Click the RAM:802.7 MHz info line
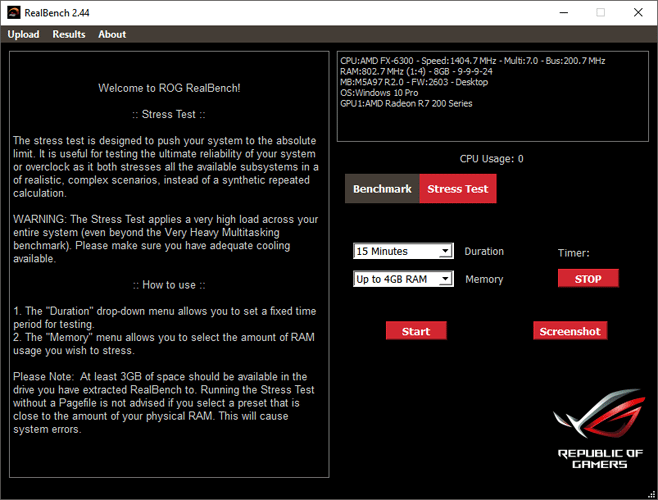Viewport: 658px width, 500px height. point(416,71)
